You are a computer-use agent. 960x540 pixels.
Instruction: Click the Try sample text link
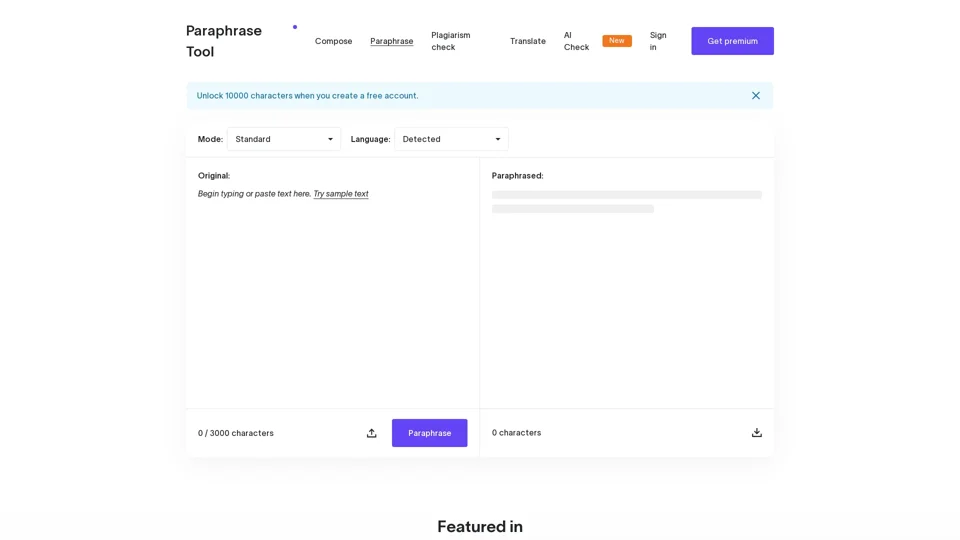pyautogui.click(x=341, y=194)
